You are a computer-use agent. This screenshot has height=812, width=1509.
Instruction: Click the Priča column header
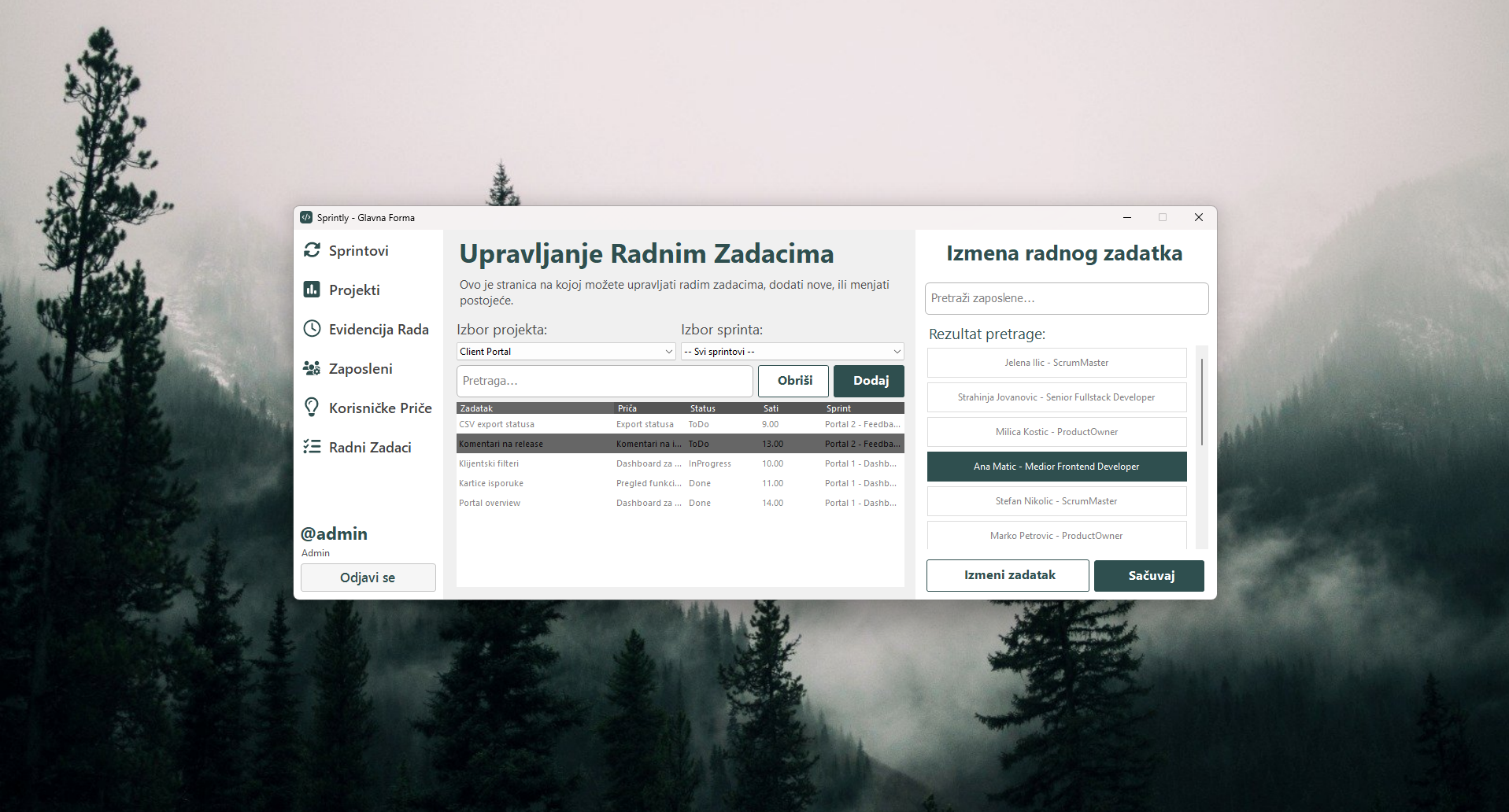click(650, 408)
